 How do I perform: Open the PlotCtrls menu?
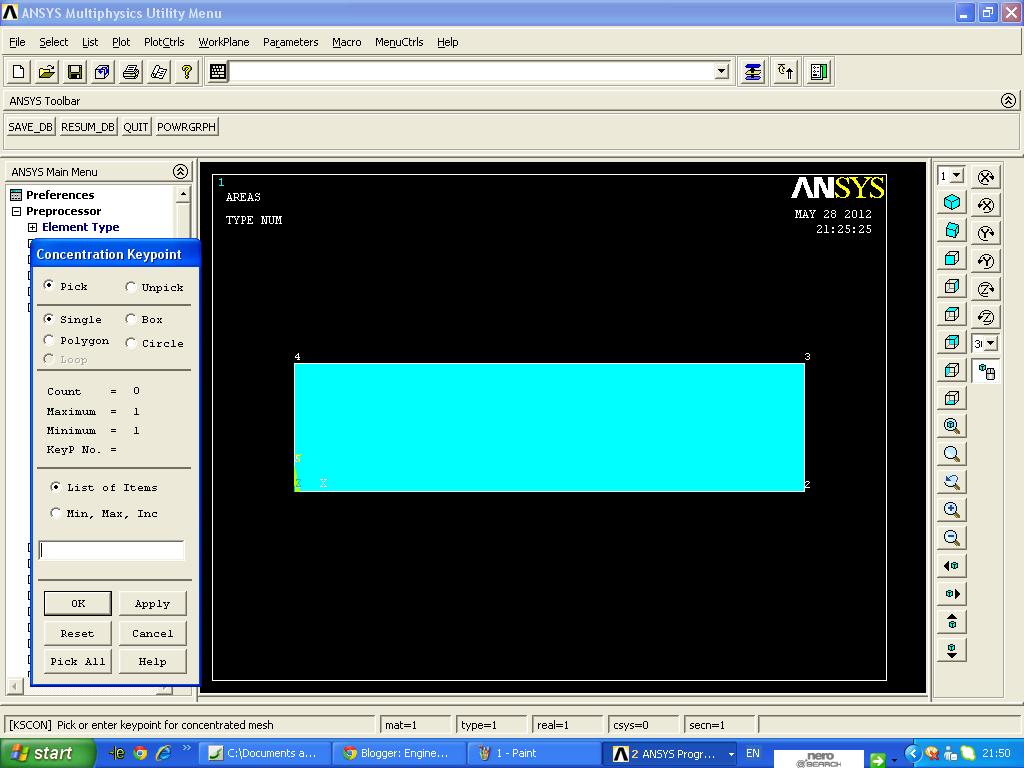(x=163, y=42)
